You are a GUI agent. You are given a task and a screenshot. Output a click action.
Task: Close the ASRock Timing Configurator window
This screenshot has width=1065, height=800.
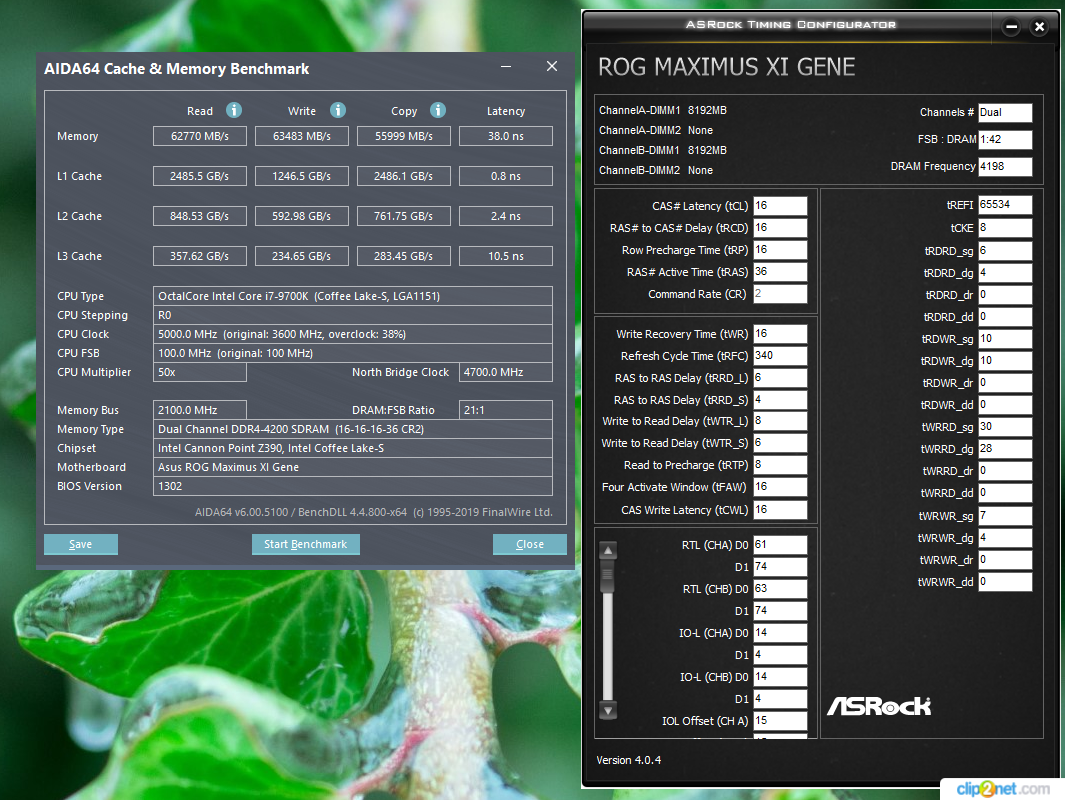1039,27
